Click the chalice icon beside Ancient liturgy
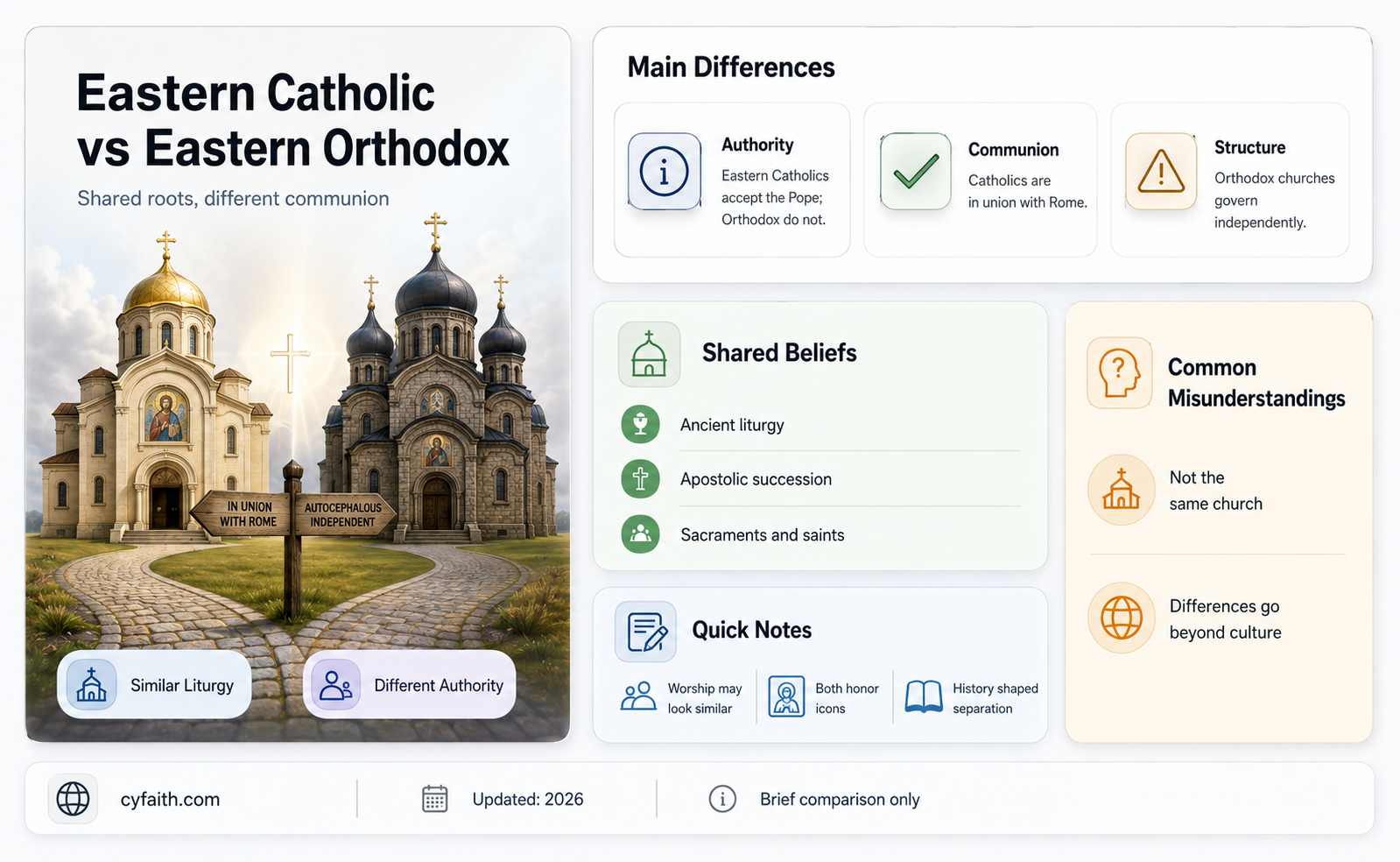Screen dimensions: 1400x862 (640, 424)
